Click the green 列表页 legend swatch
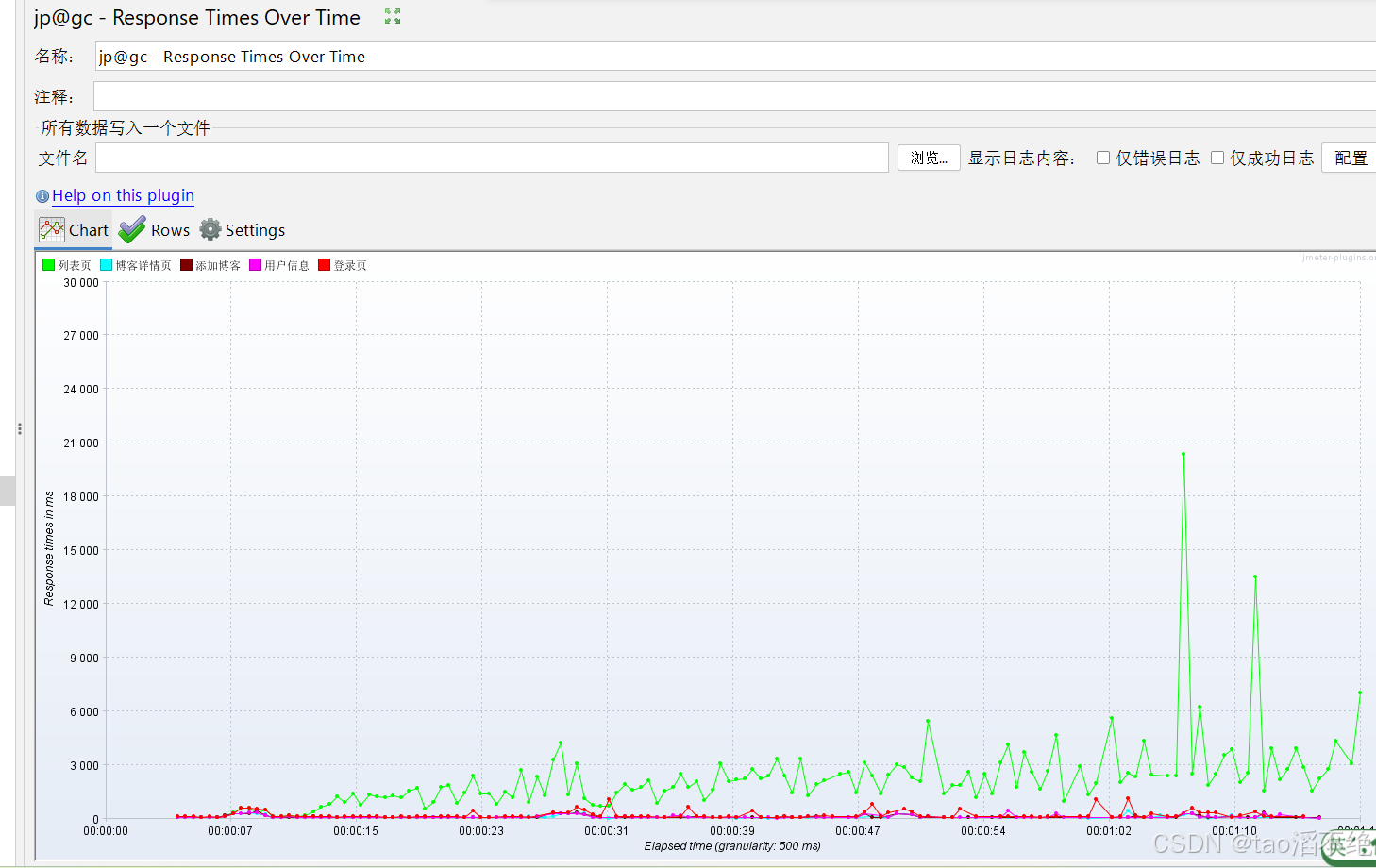The width and height of the screenshot is (1376, 868). (48, 265)
